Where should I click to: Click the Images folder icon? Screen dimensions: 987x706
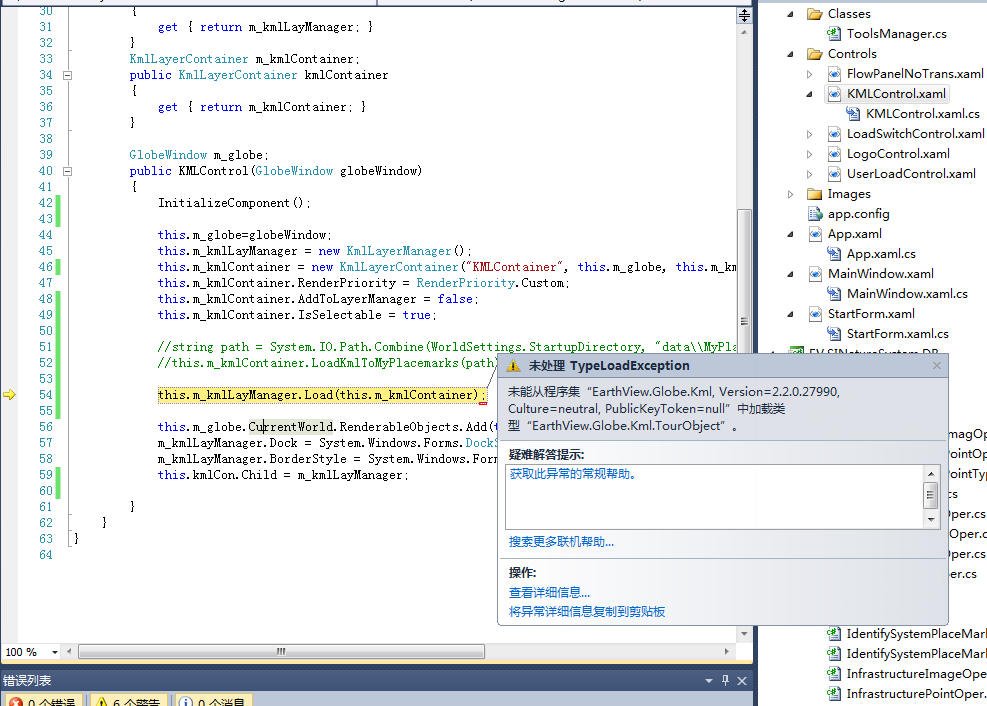[815, 194]
